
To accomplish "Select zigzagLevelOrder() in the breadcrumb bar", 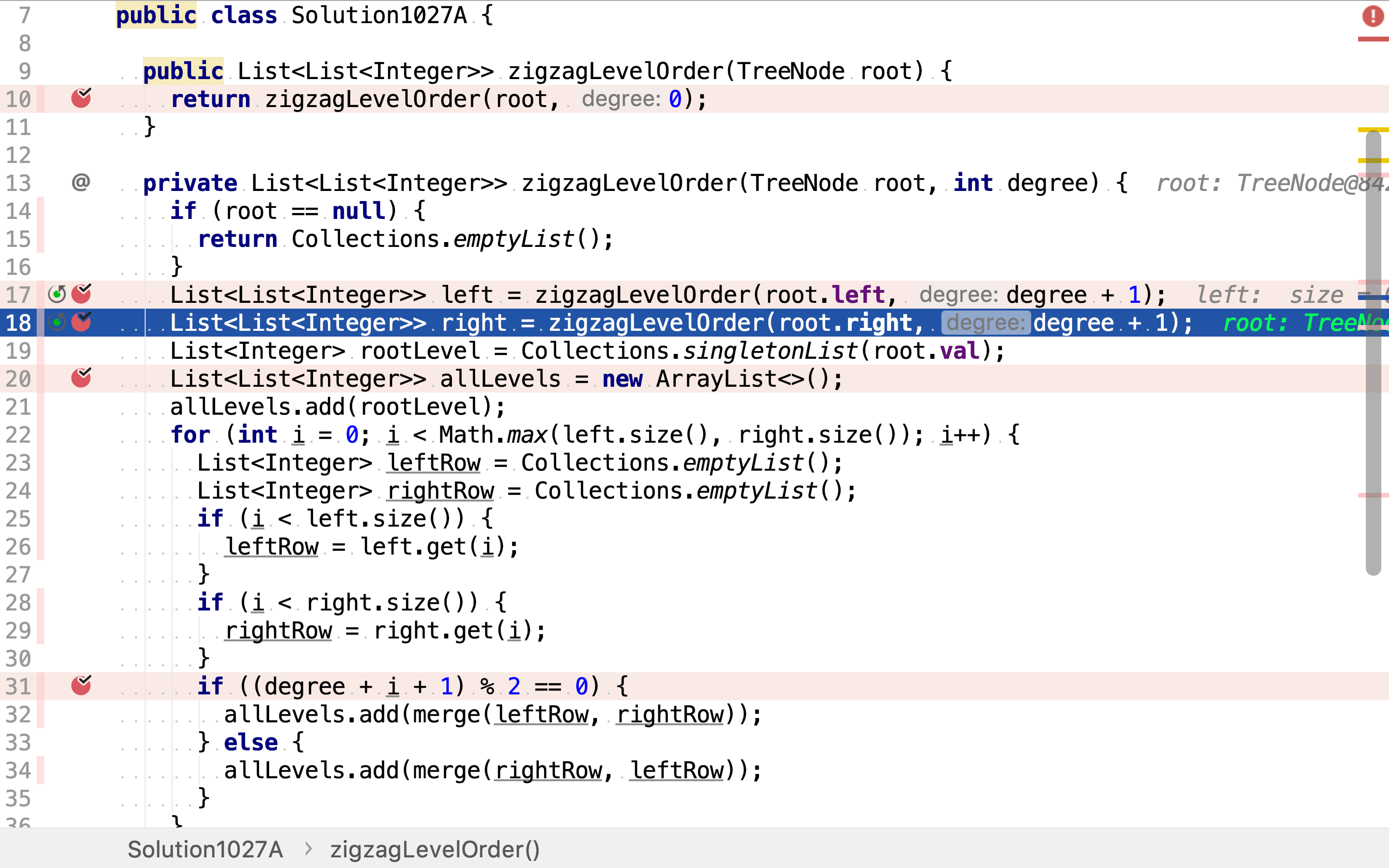I will point(435,849).
